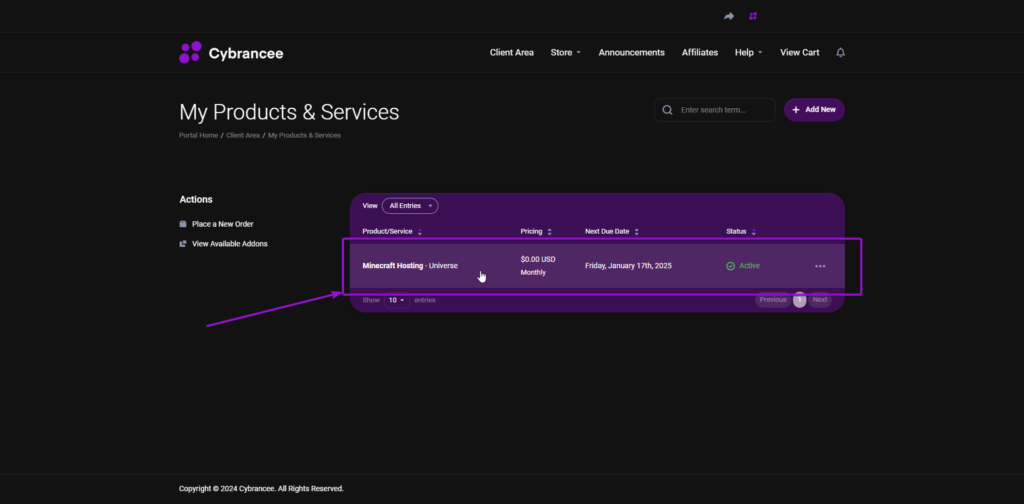Open the Minecraft Hosting - Universe service
The width and height of the screenshot is (1024, 504).
[x=410, y=266]
